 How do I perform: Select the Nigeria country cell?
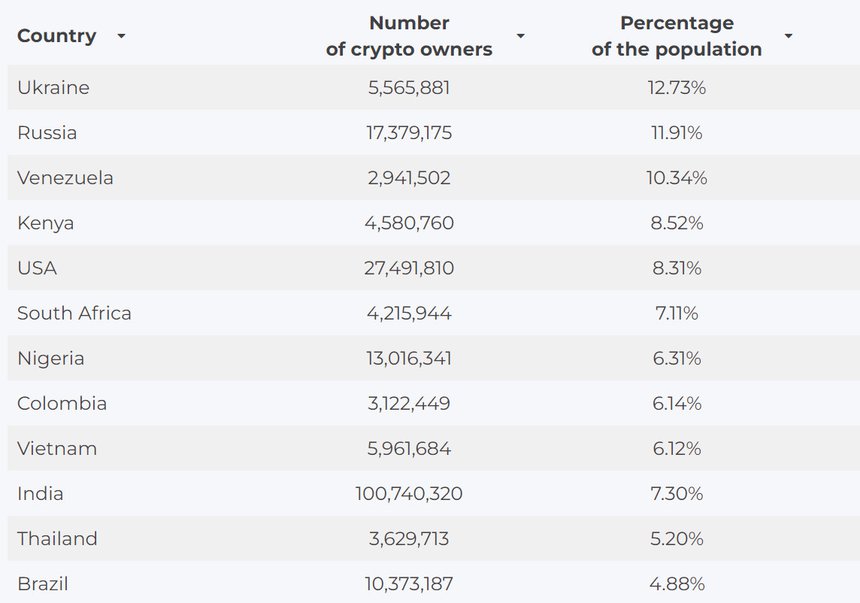tap(50, 358)
